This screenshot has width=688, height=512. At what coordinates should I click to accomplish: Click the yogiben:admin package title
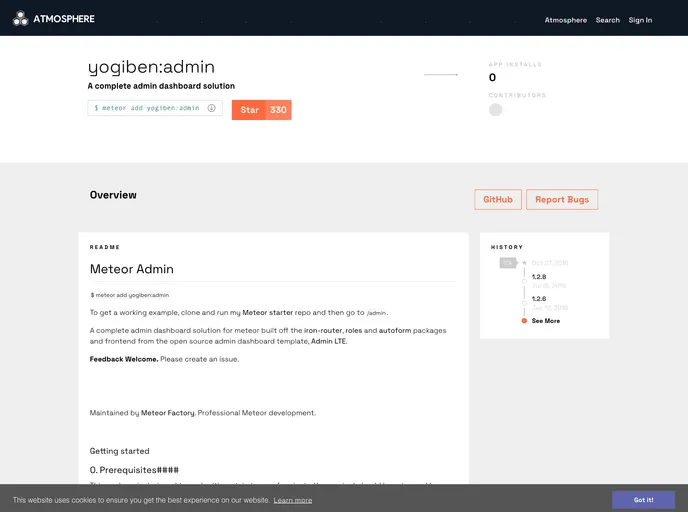click(151, 67)
